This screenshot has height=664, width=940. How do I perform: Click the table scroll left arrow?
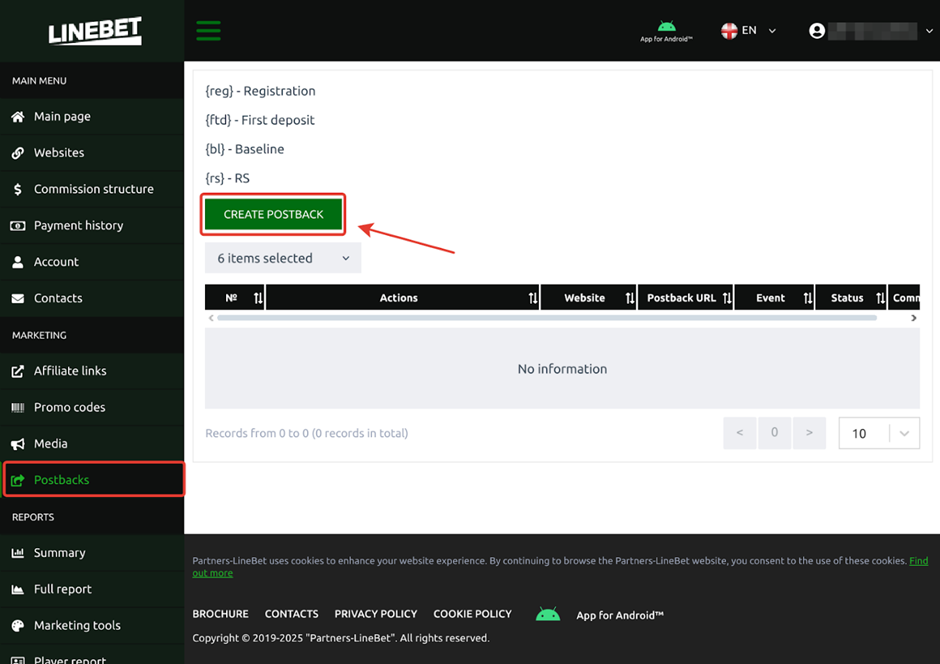pos(211,318)
